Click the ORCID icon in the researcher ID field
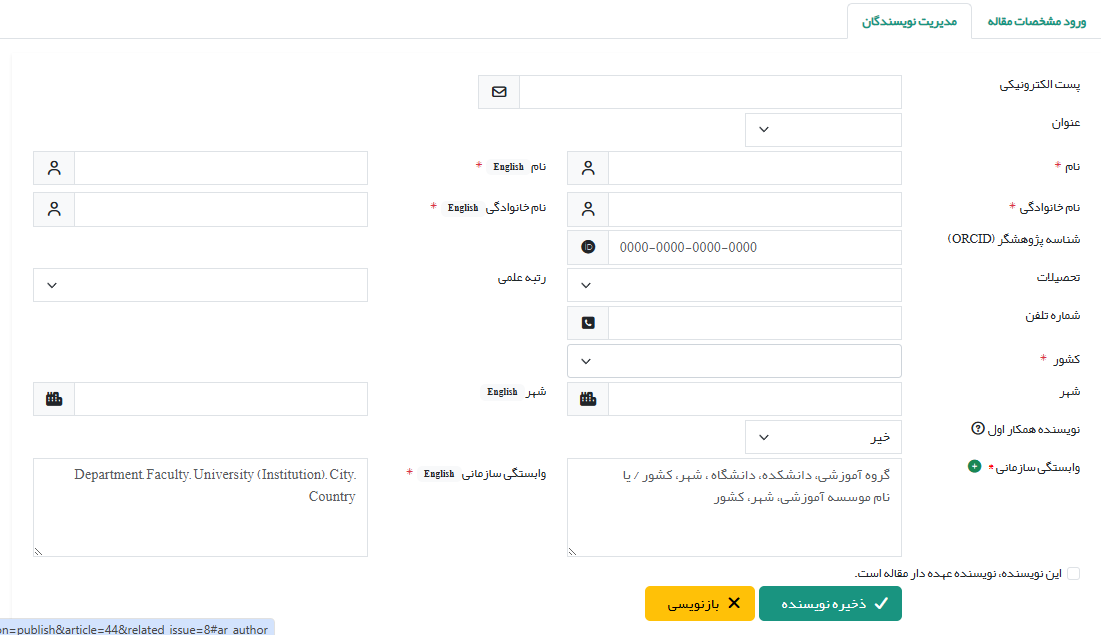This screenshot has width=1101, height=635. pyautogui.click(x=588, y=247)
